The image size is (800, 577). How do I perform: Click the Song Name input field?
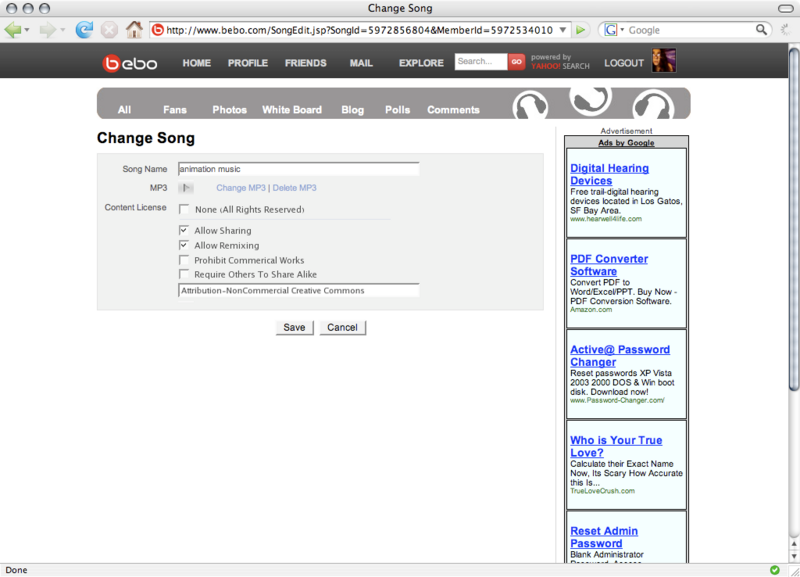(298, 169)
